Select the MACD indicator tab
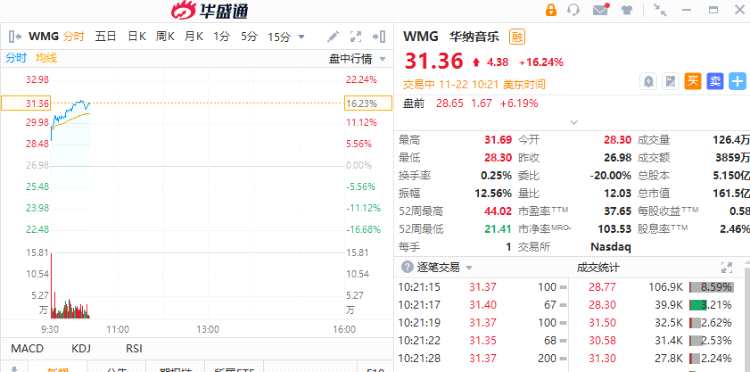 (27, 348)
